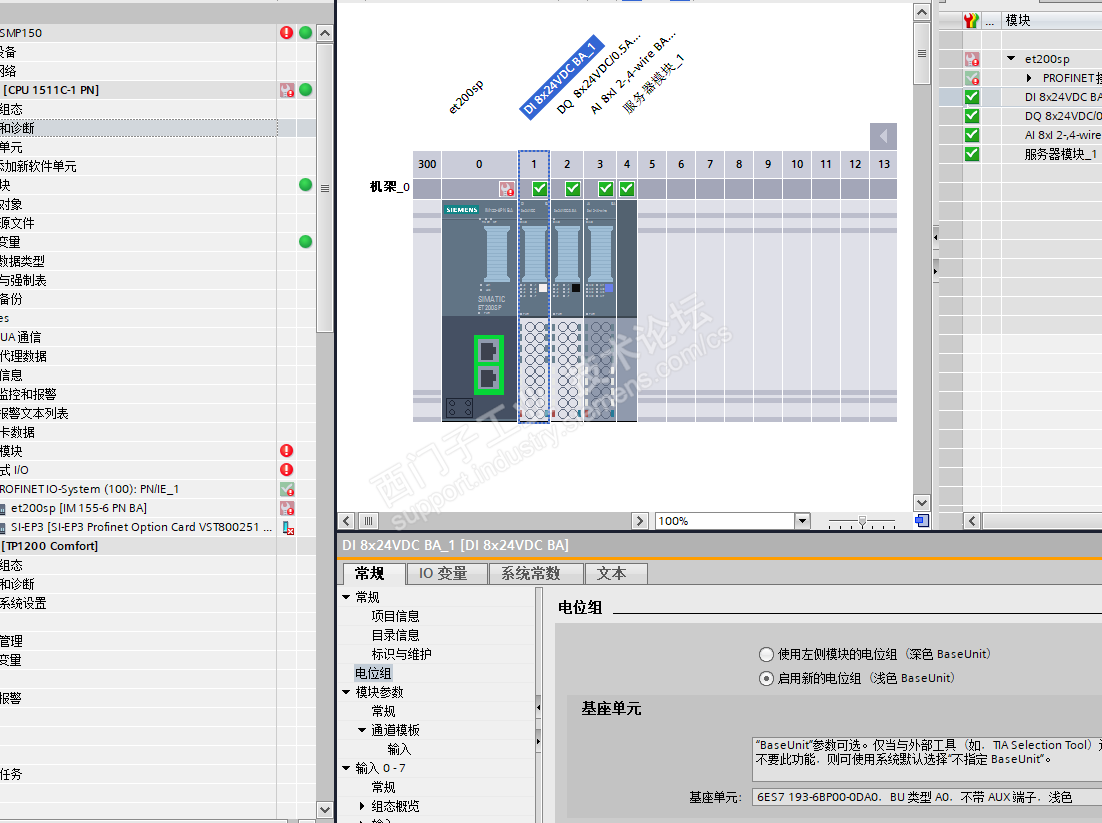The height and width of the screenshot is (823, 1102).
Task: Click the 模块 column header in table
Action: [1018, 20]
